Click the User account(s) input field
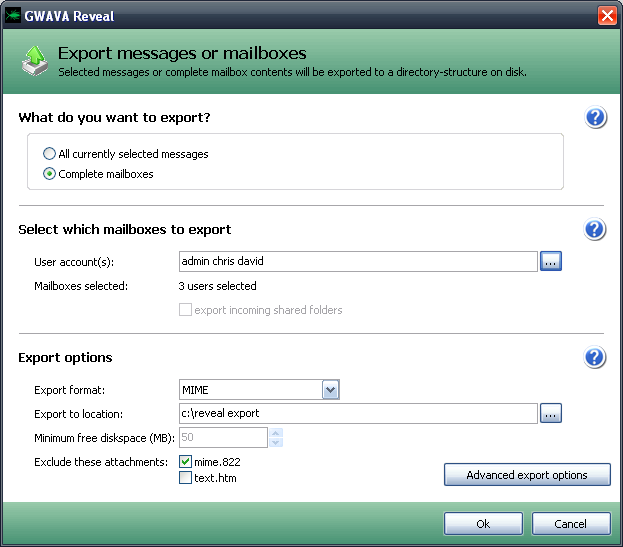Image resolution: width=623 pixels, height=547 pixels. coord(358,261)
